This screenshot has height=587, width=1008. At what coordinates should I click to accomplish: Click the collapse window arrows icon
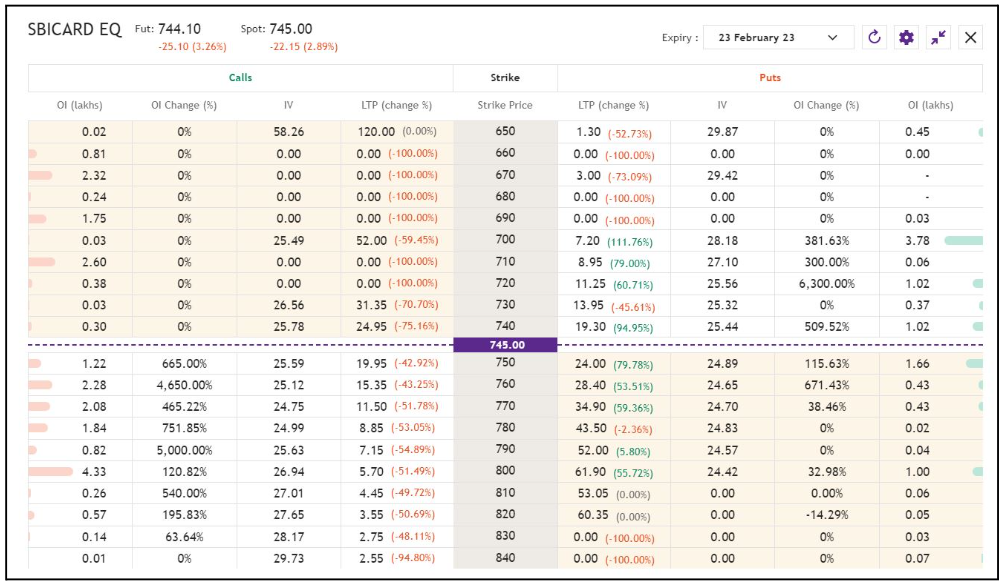click(x=938, y=38)
